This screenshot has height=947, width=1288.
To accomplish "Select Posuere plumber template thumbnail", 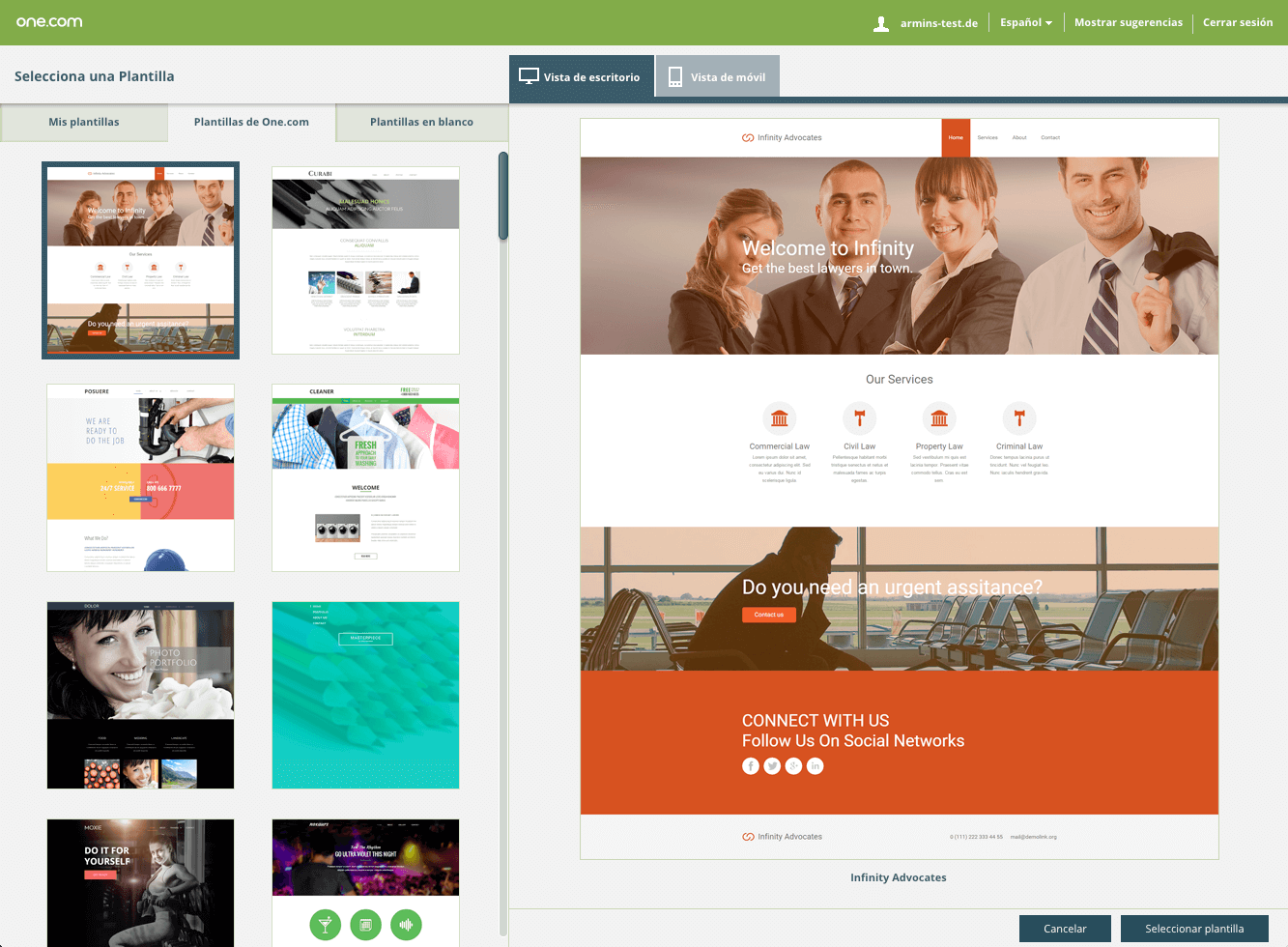I will coord(141,477).
